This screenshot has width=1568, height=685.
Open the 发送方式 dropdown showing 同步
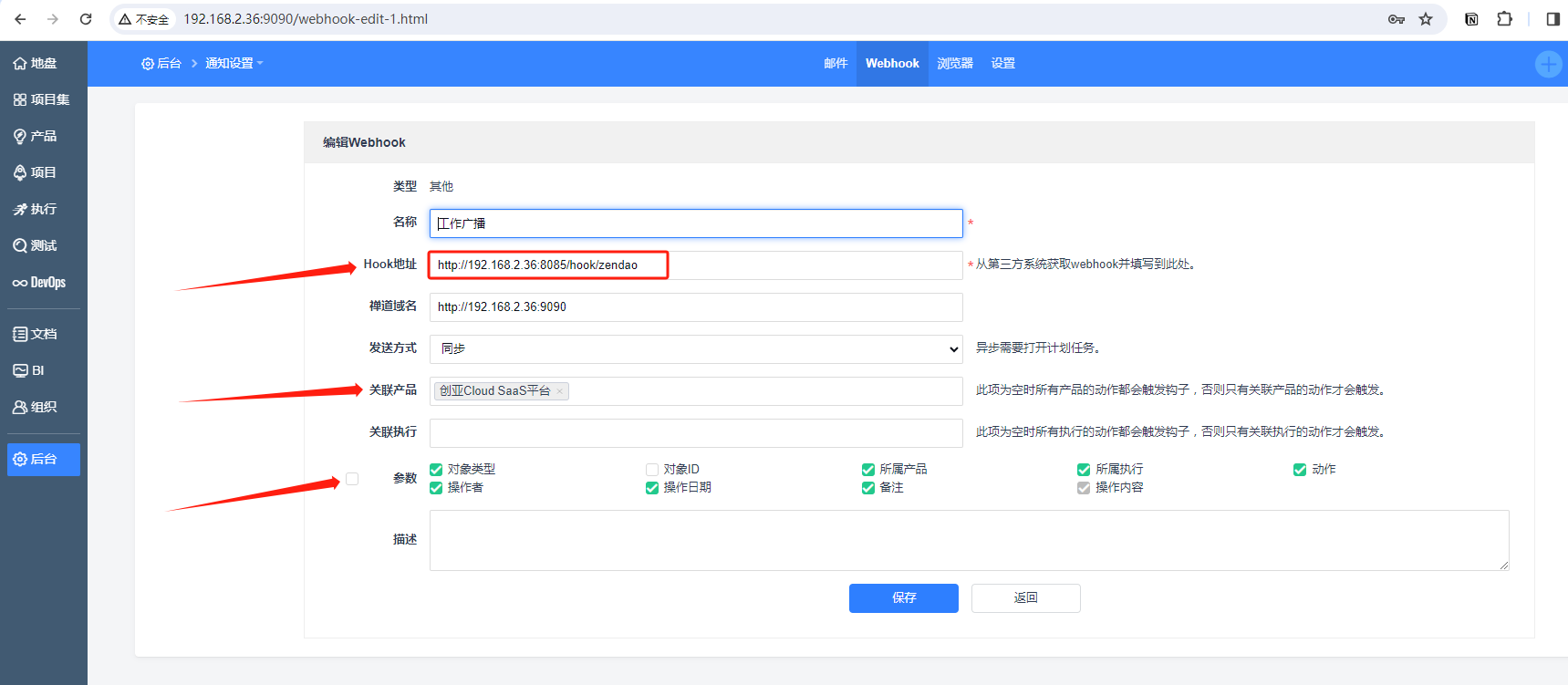pos(695,348)
